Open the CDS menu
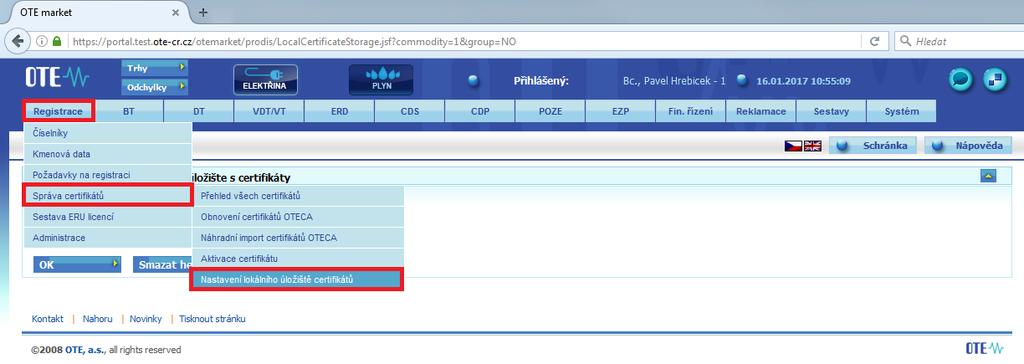Viewport: 1024px width, 364px height. point(409,111)
